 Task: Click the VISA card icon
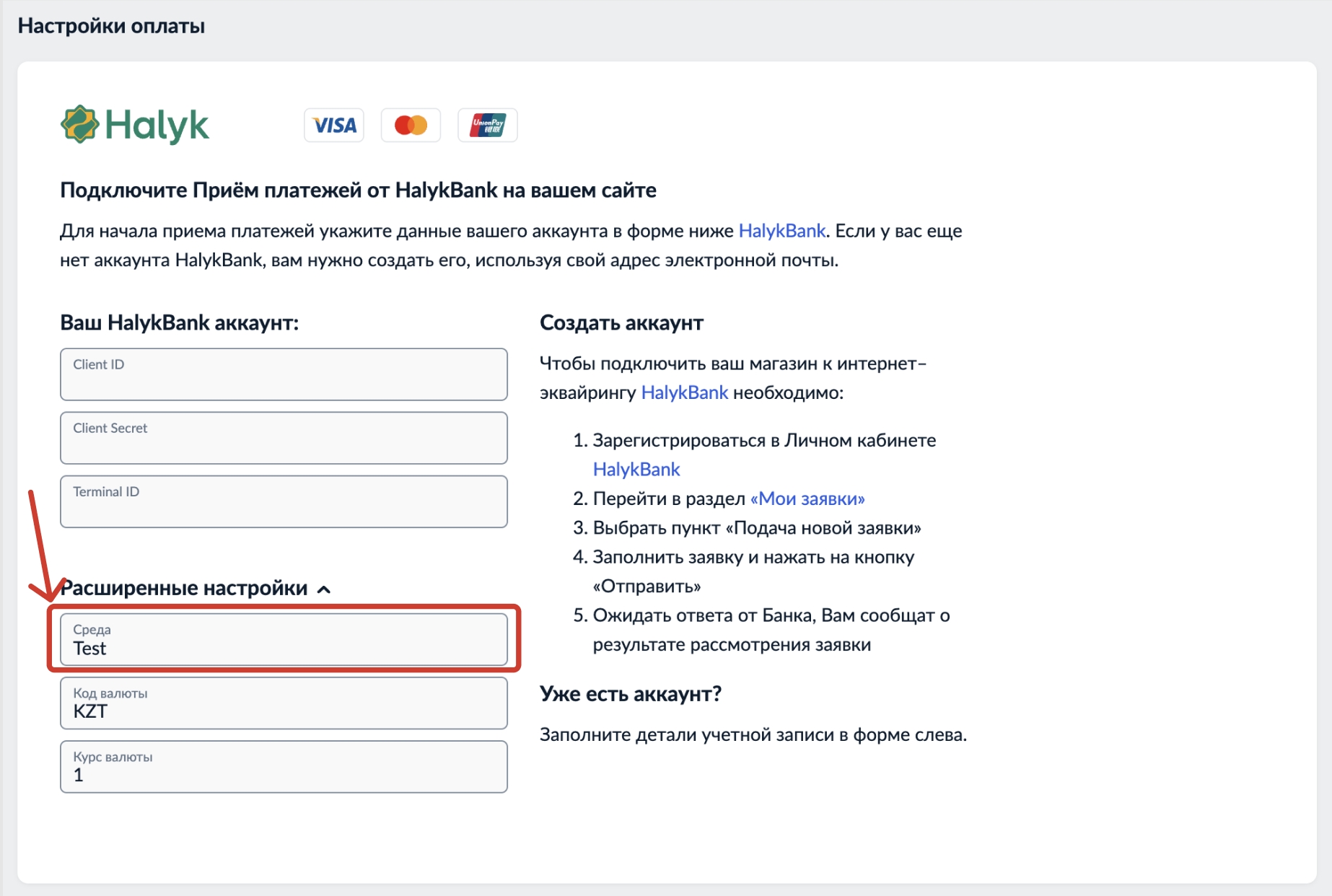(334, 126)
